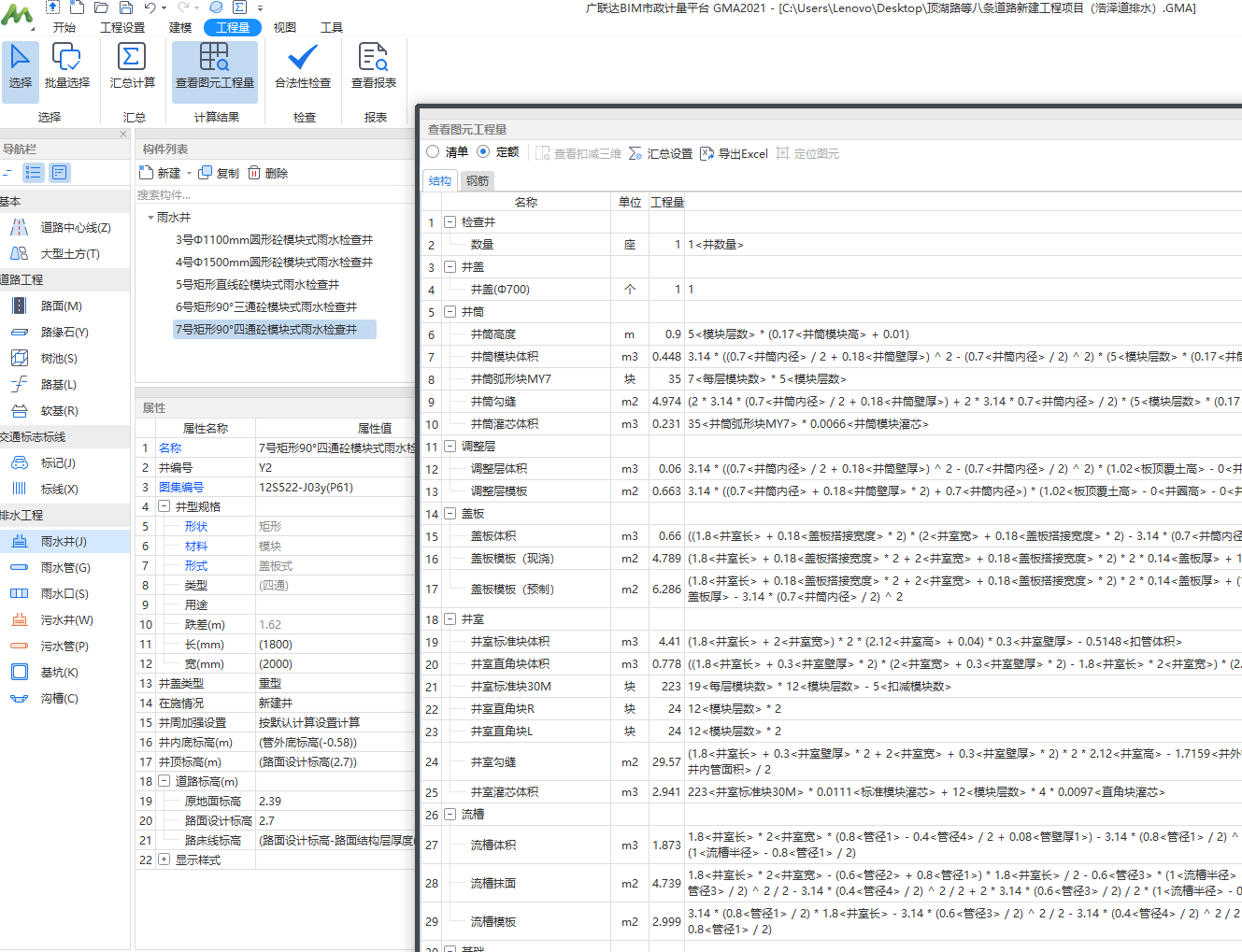Screen dimensions: 1242x952
Task: Run 合法性检查 validity check
Action: pos(303,66)
